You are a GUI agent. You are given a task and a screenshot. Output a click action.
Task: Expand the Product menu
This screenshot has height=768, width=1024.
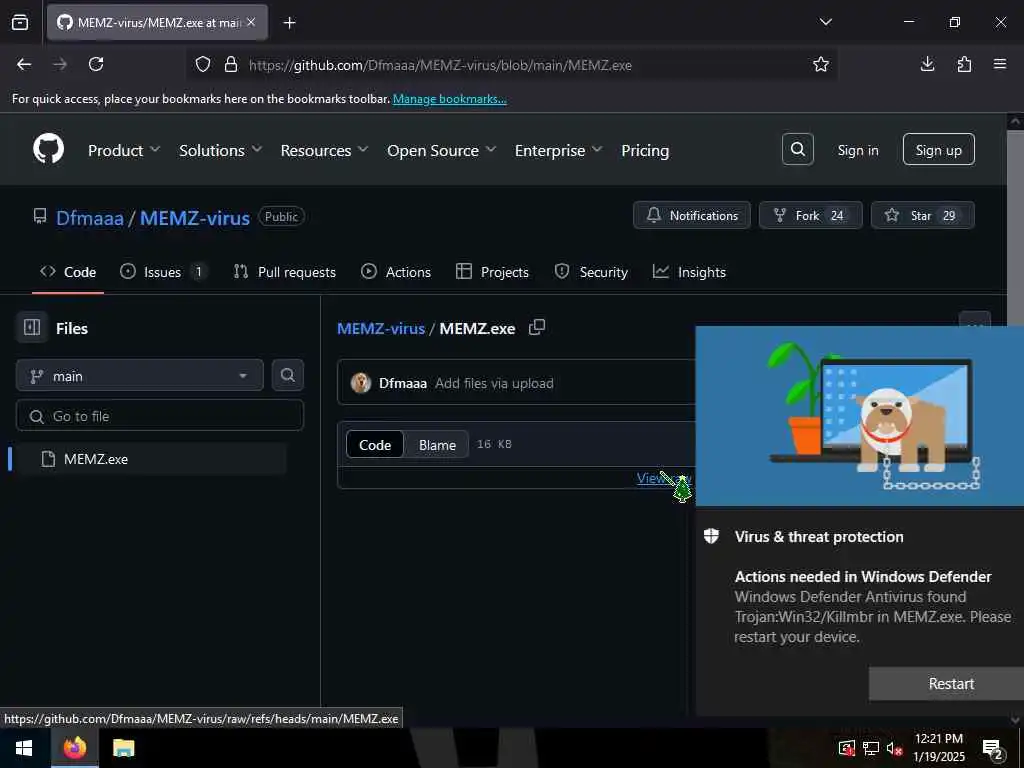[123, 150]
